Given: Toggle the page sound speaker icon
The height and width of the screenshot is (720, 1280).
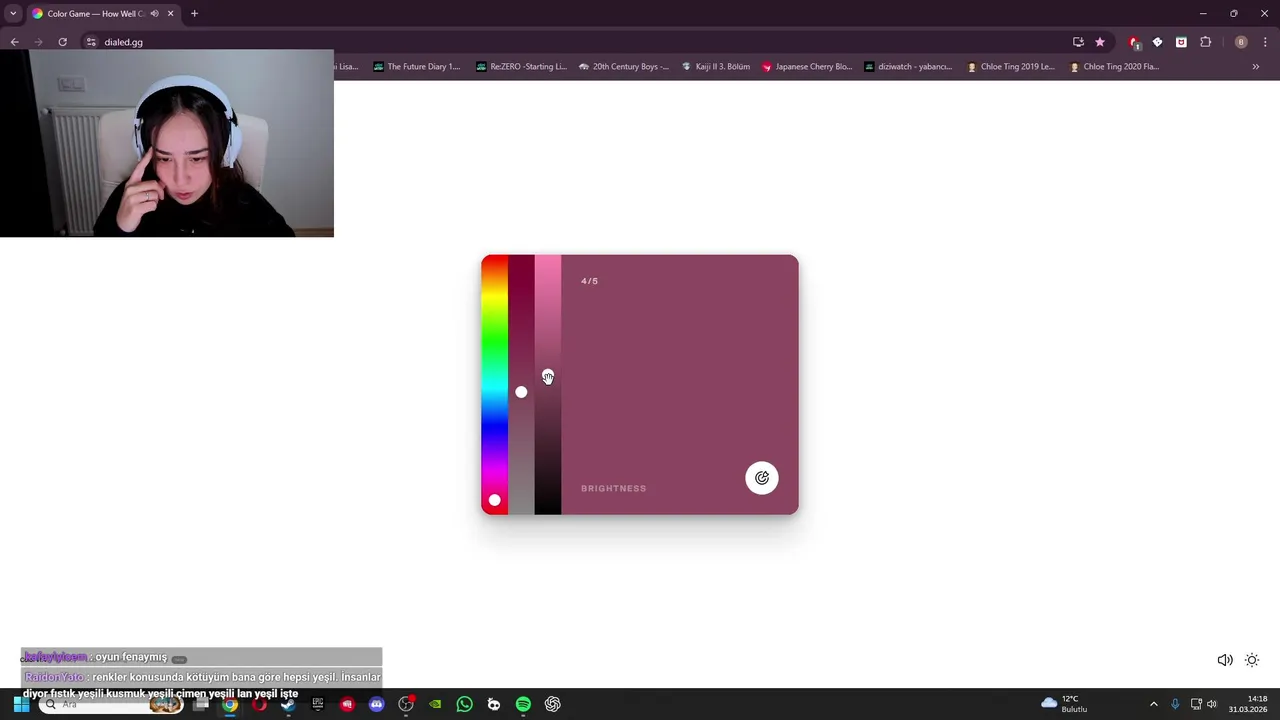Looking at the screenshot, I should click(1224, 660).
